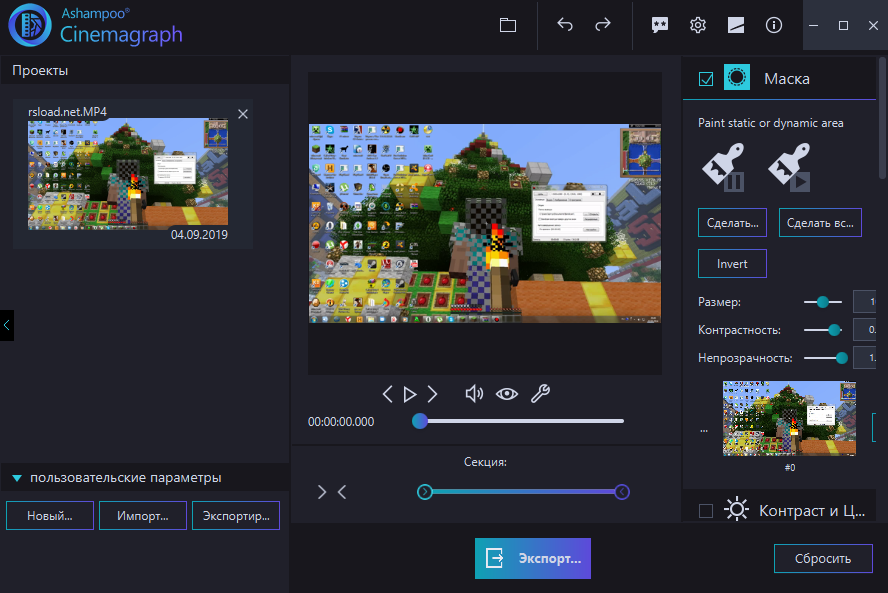Open project folder icon in header
Image resolution: width=888 pixels, height=593 pixels.
pyautogui.click(x=507, y=25)
